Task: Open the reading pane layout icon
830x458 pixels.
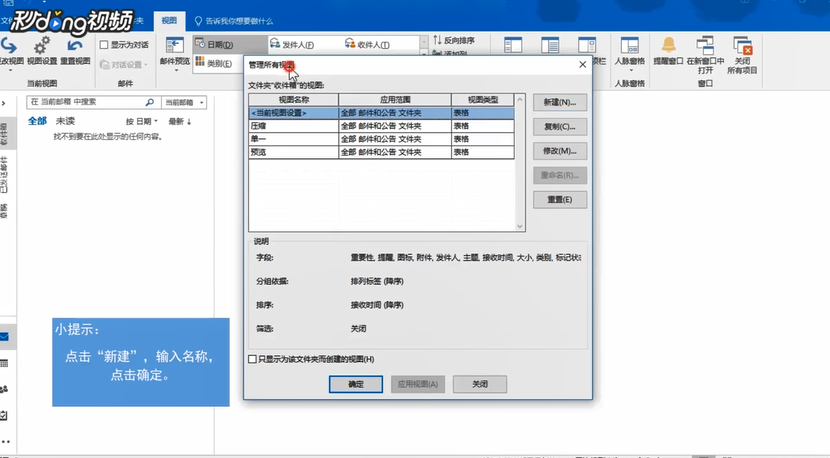Action: (550, 46)
